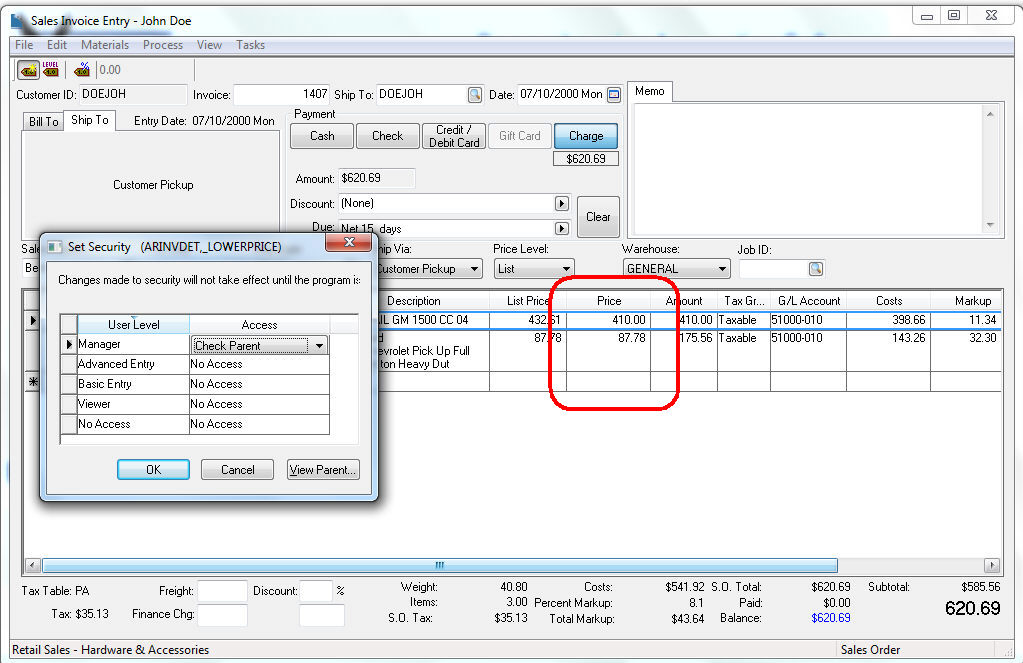The image size is (1023, 663).
Task: Open the Ship To lookup magnifier
Action: pyautogui.click(x=474, y=95)
